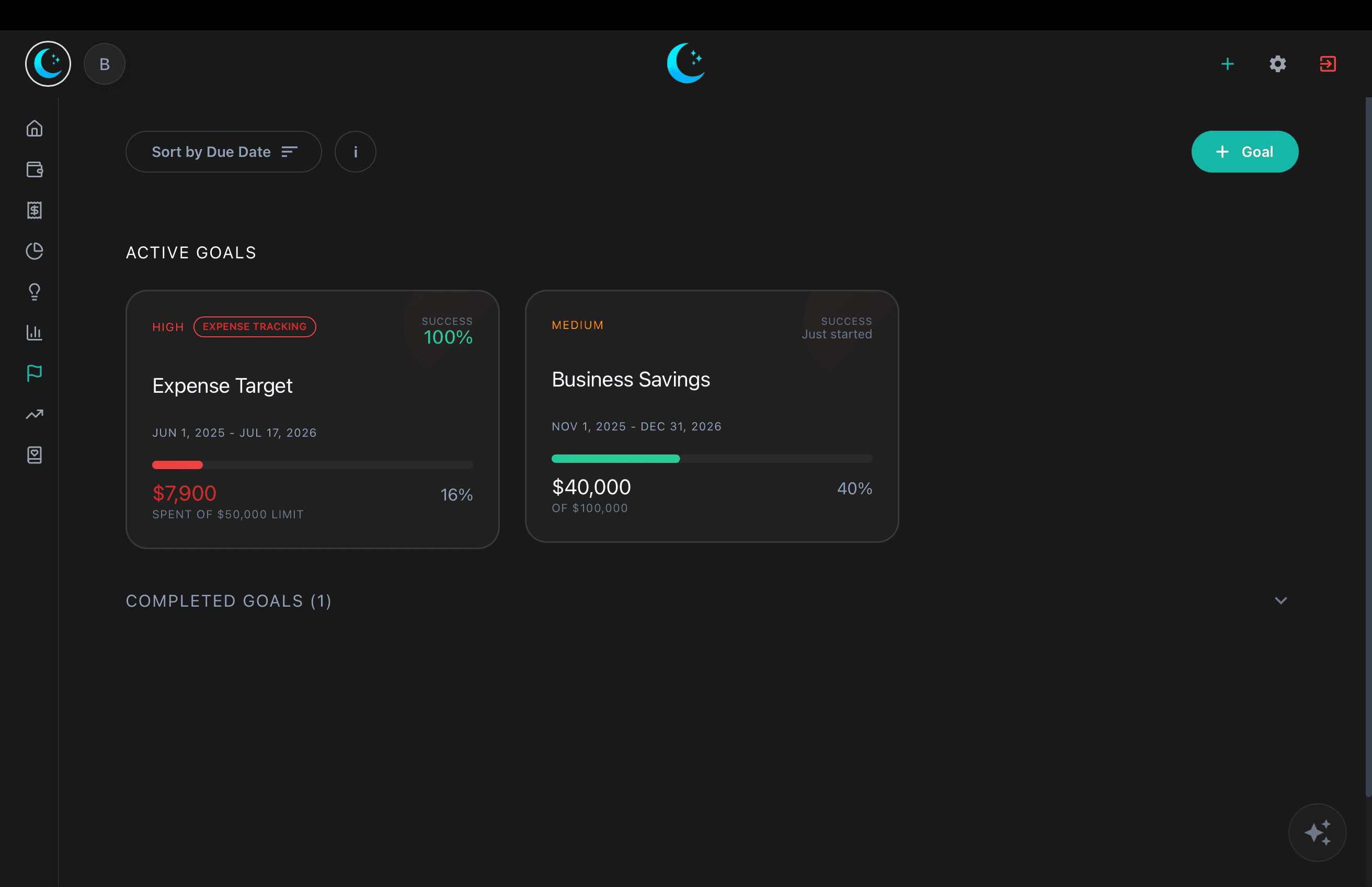
Task: Open the wallet accounts icon
Action: coord(35,169)
